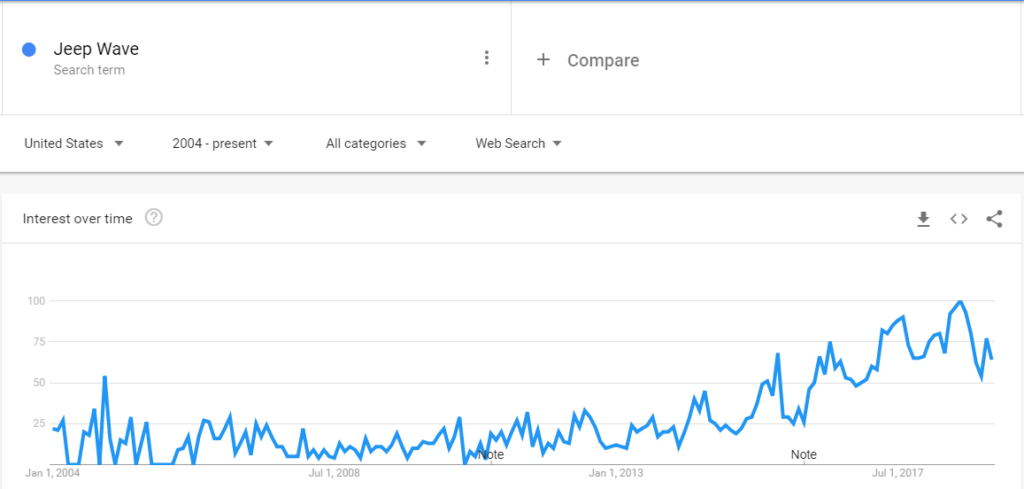Viewport: 1024px width, 489px height.
Task: Expand the All categories dropdown
Action: pyautogui.click(x=376, y=144)
